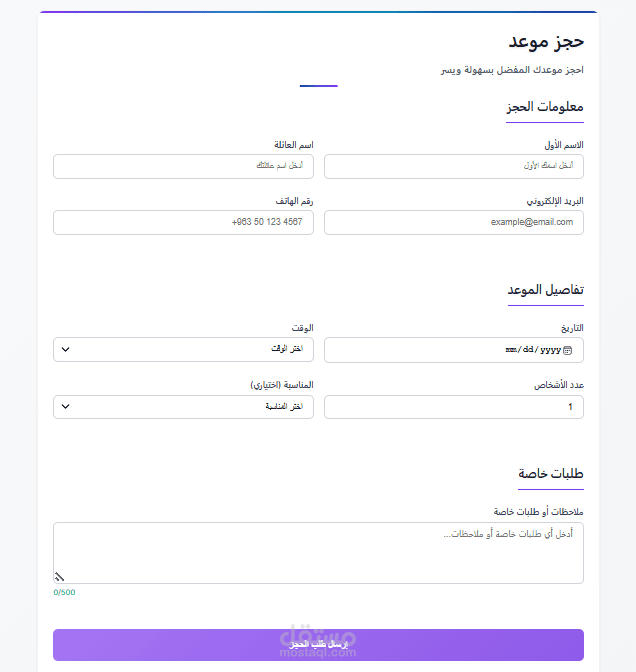The image size is (636, 672).
Task: Submit the form with إرسال طلب الحجز button
Action: point(318,645)
